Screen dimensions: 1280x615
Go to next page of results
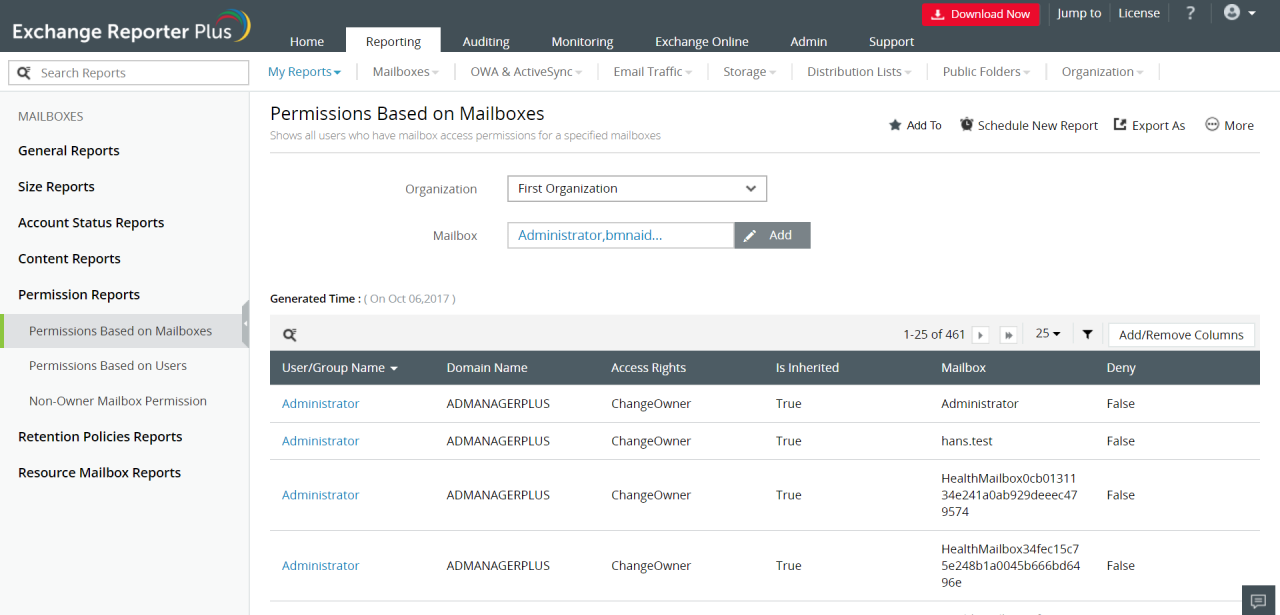coord(981,335)
